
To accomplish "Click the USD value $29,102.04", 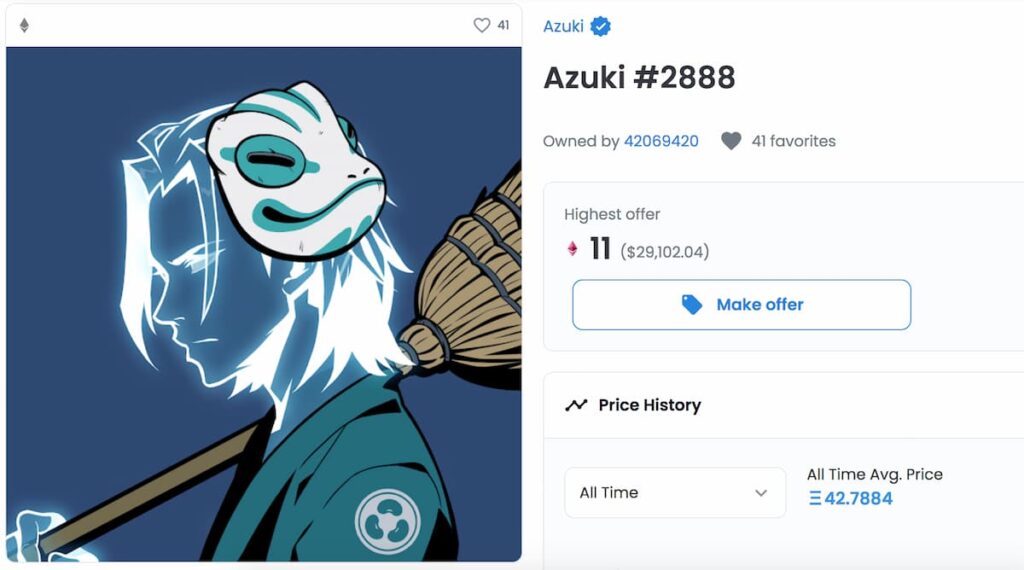I will pos(664,252).
